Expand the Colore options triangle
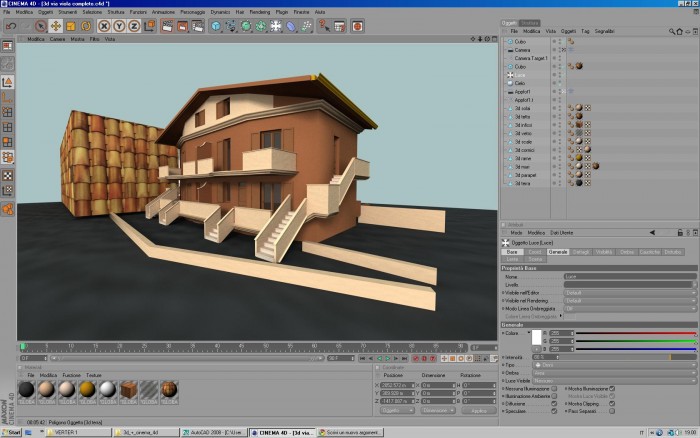Viewport: 700px width, 438px height. point(529,333)
